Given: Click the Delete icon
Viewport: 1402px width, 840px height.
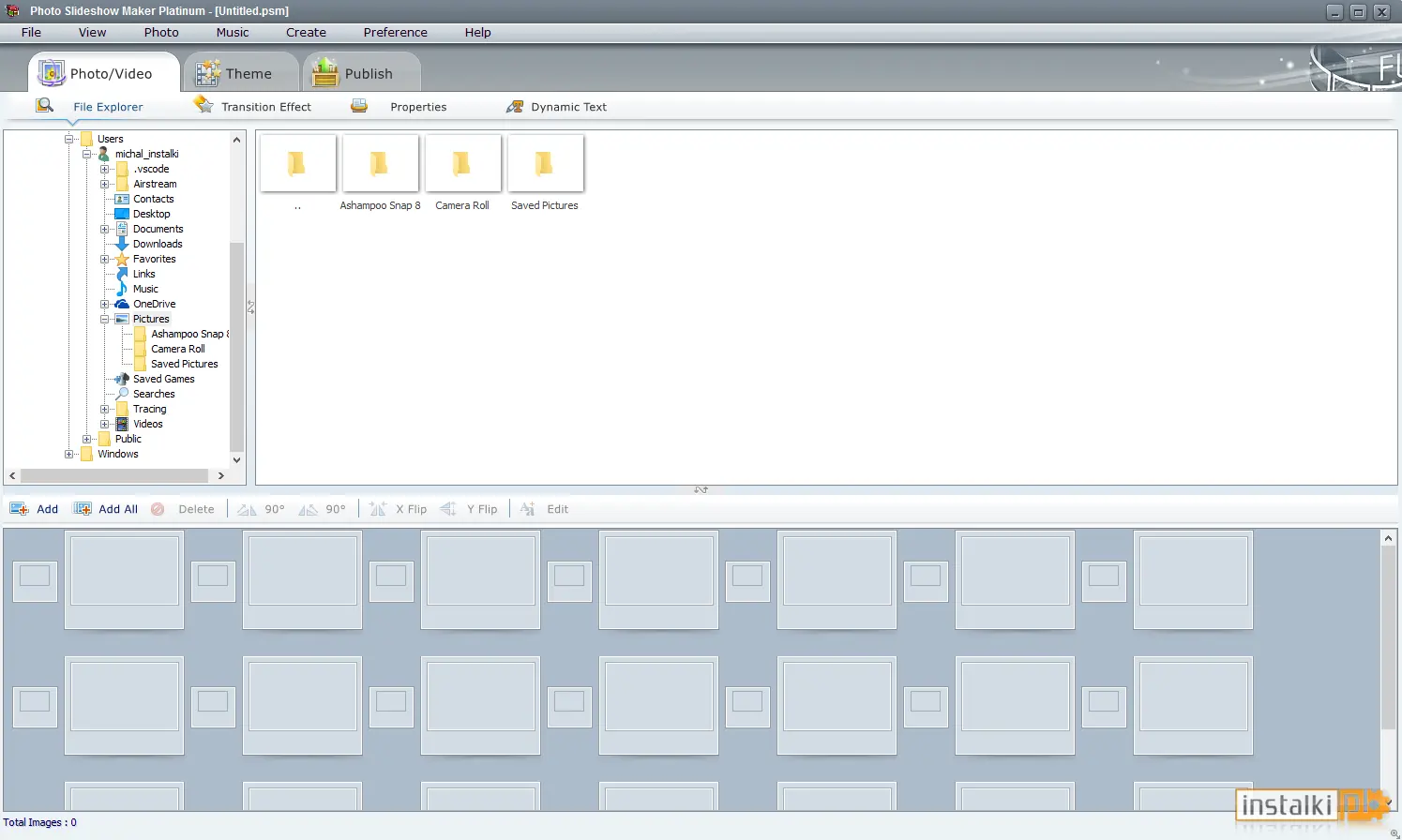Looking at the screenshot, I should pyautogui.click(x=158, y=509).
